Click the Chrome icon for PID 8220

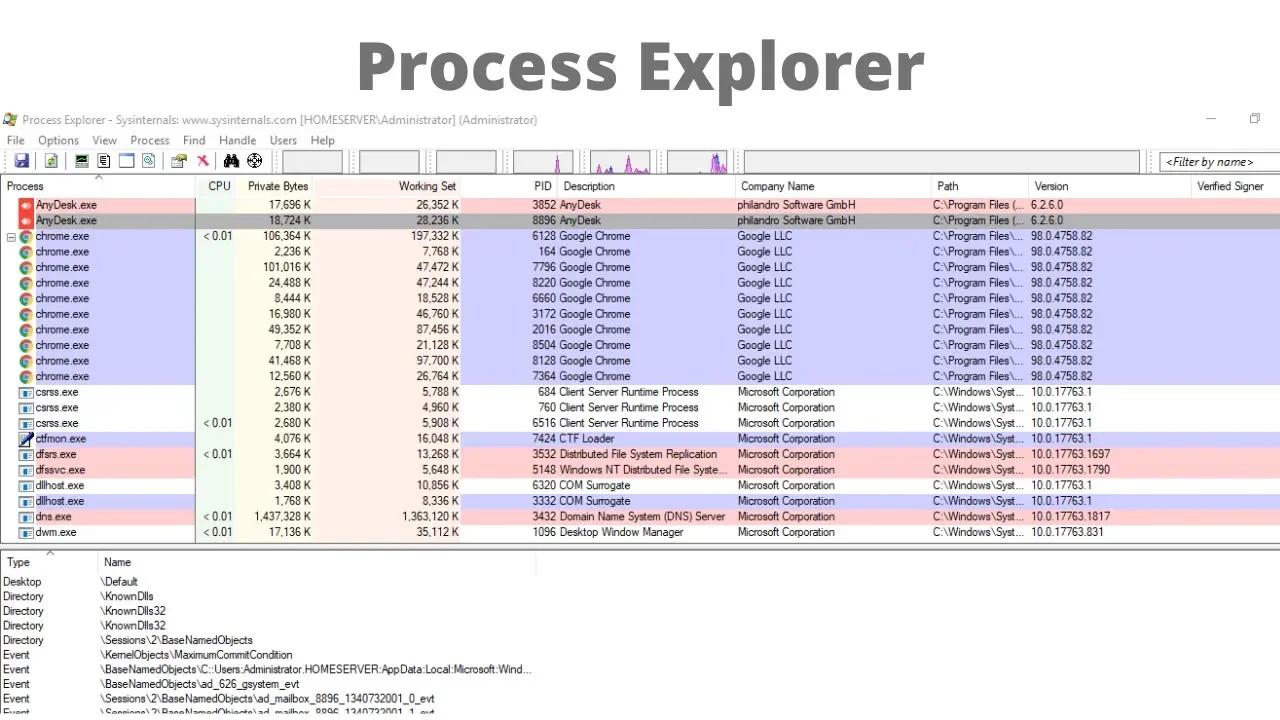click(27, 283)
